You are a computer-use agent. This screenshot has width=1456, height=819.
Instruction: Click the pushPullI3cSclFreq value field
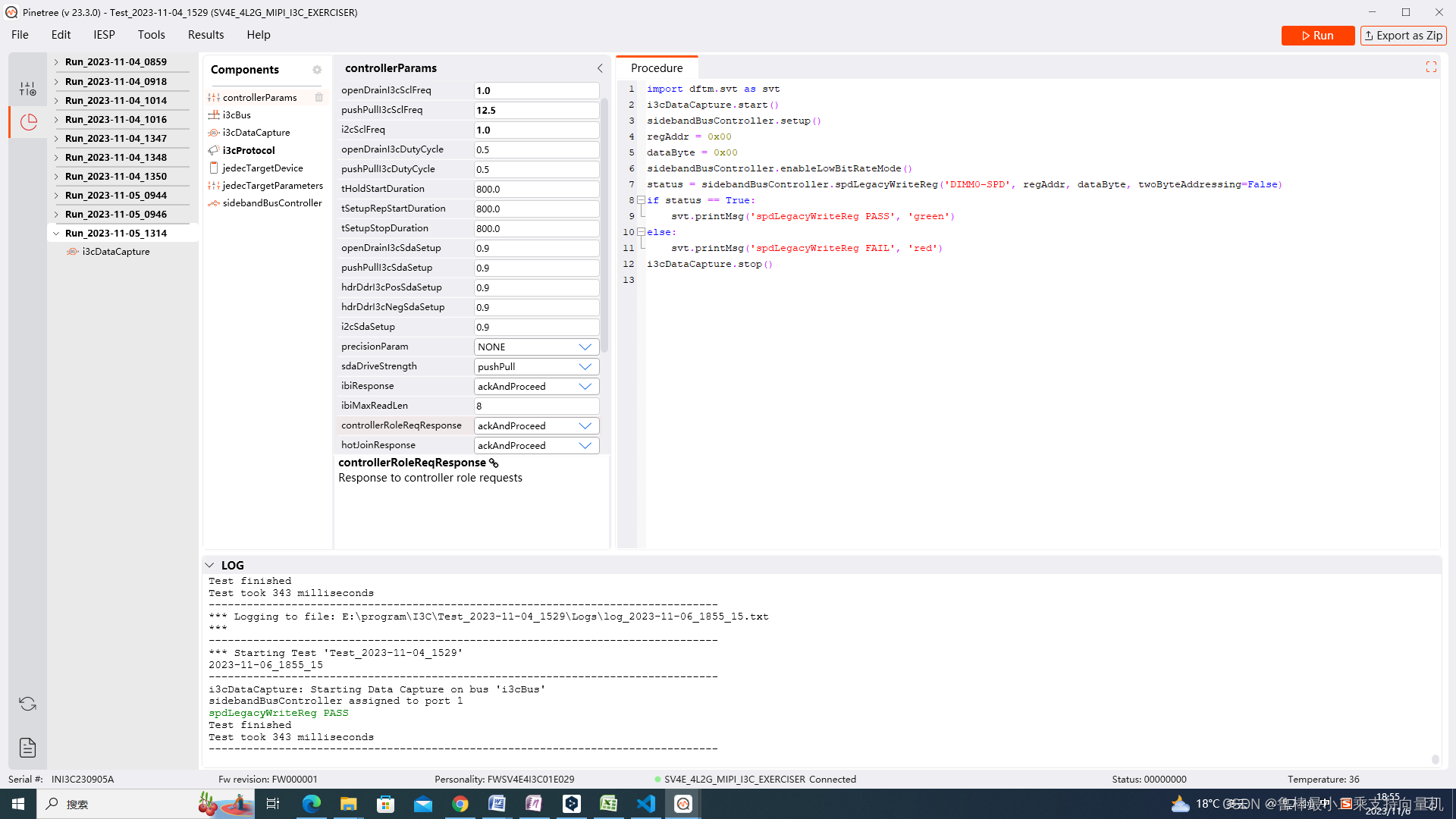536,110
